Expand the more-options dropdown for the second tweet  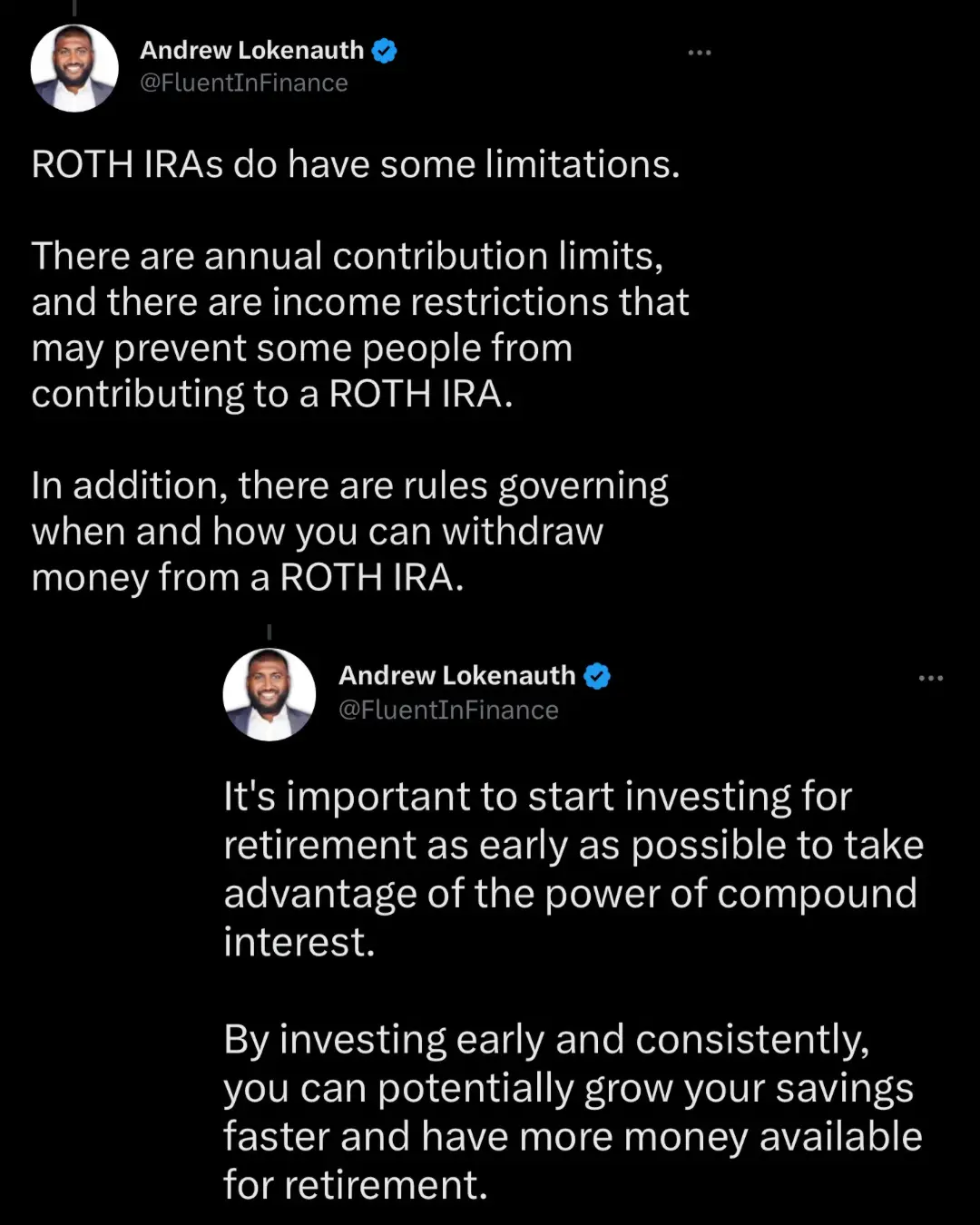click(931, 676)
